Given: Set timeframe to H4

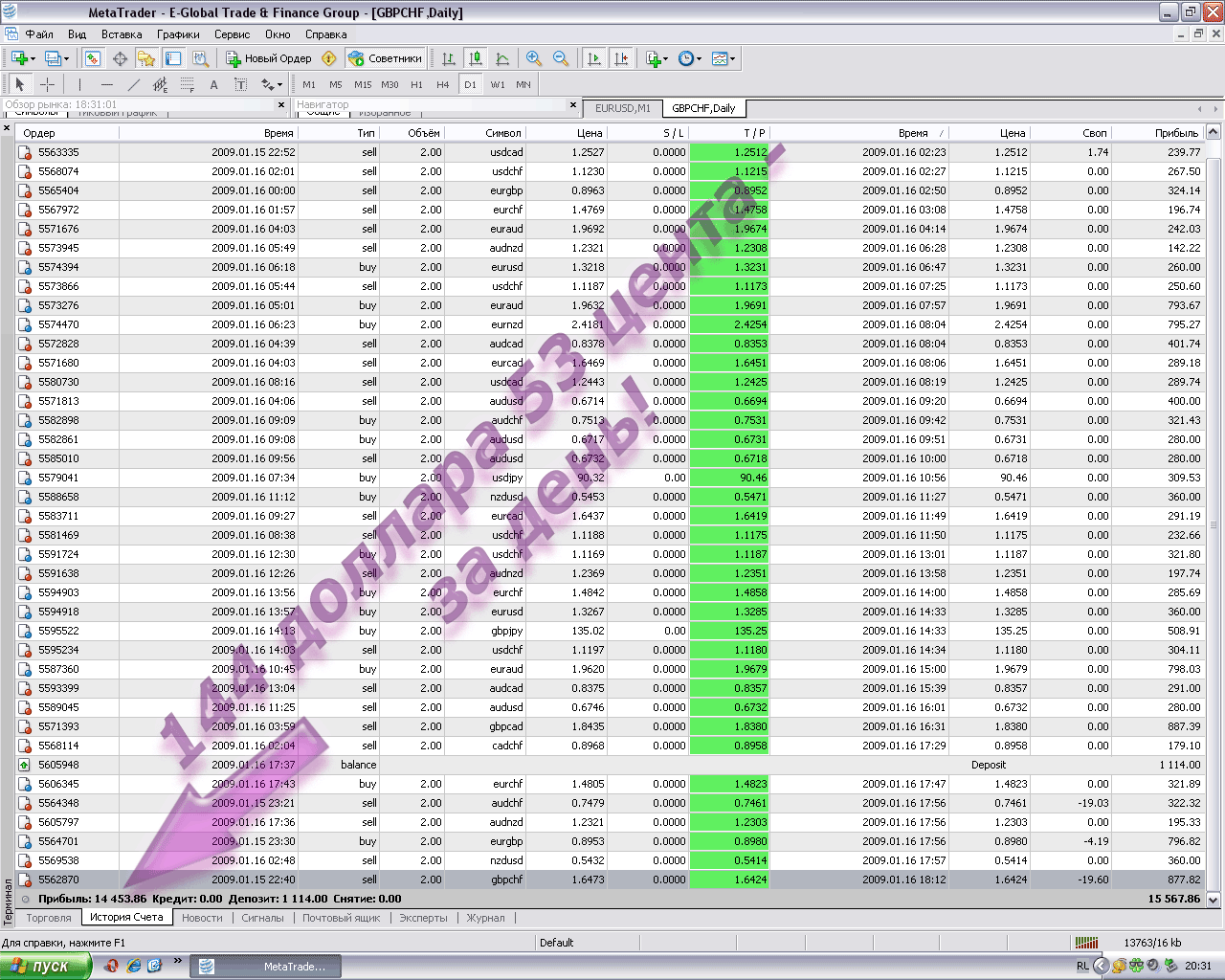Looking at the screenshot, I should click(x=443, y=84).
